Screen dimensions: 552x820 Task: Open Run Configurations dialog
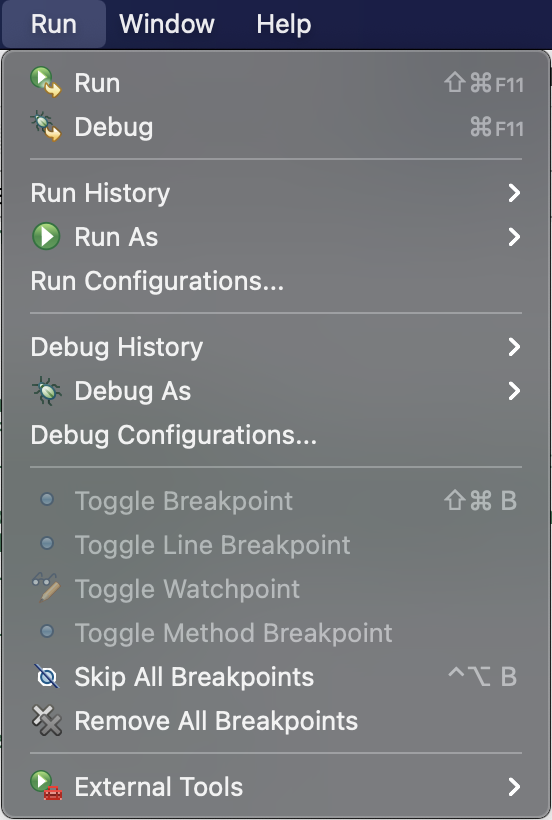pos(276,281)
